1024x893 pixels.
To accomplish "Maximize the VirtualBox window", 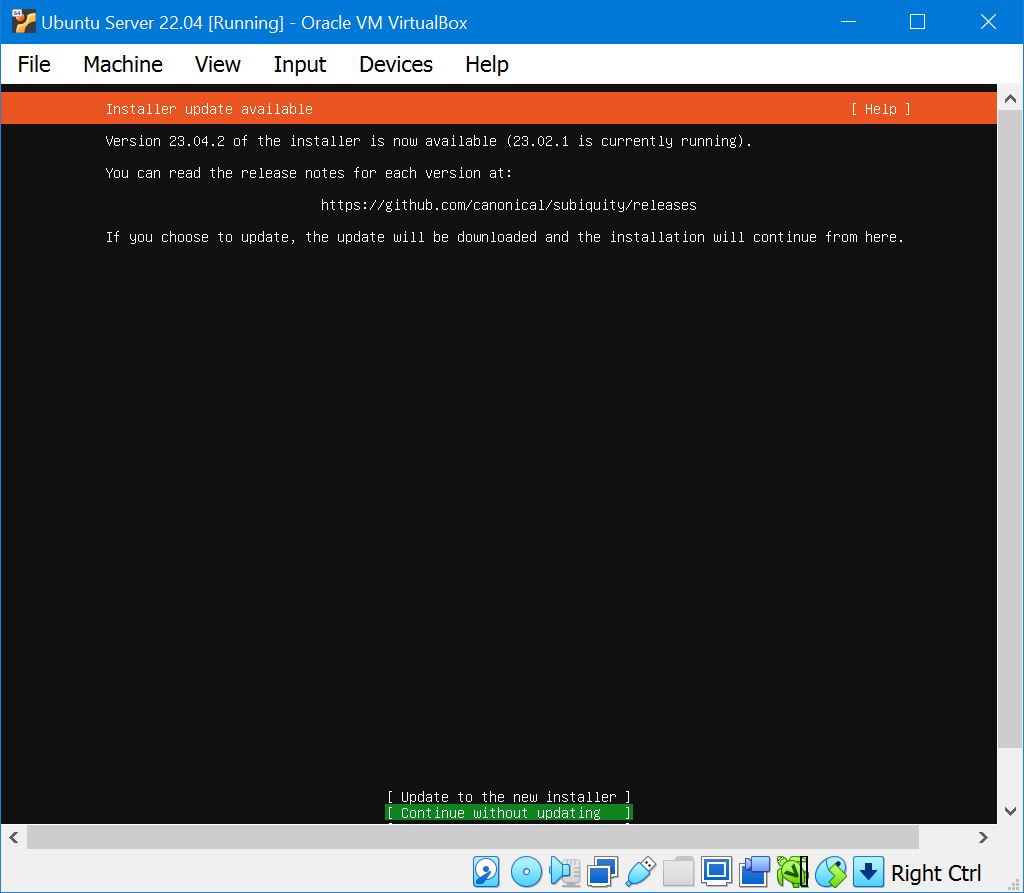I will pyautogui.click(x=918, y=22).
